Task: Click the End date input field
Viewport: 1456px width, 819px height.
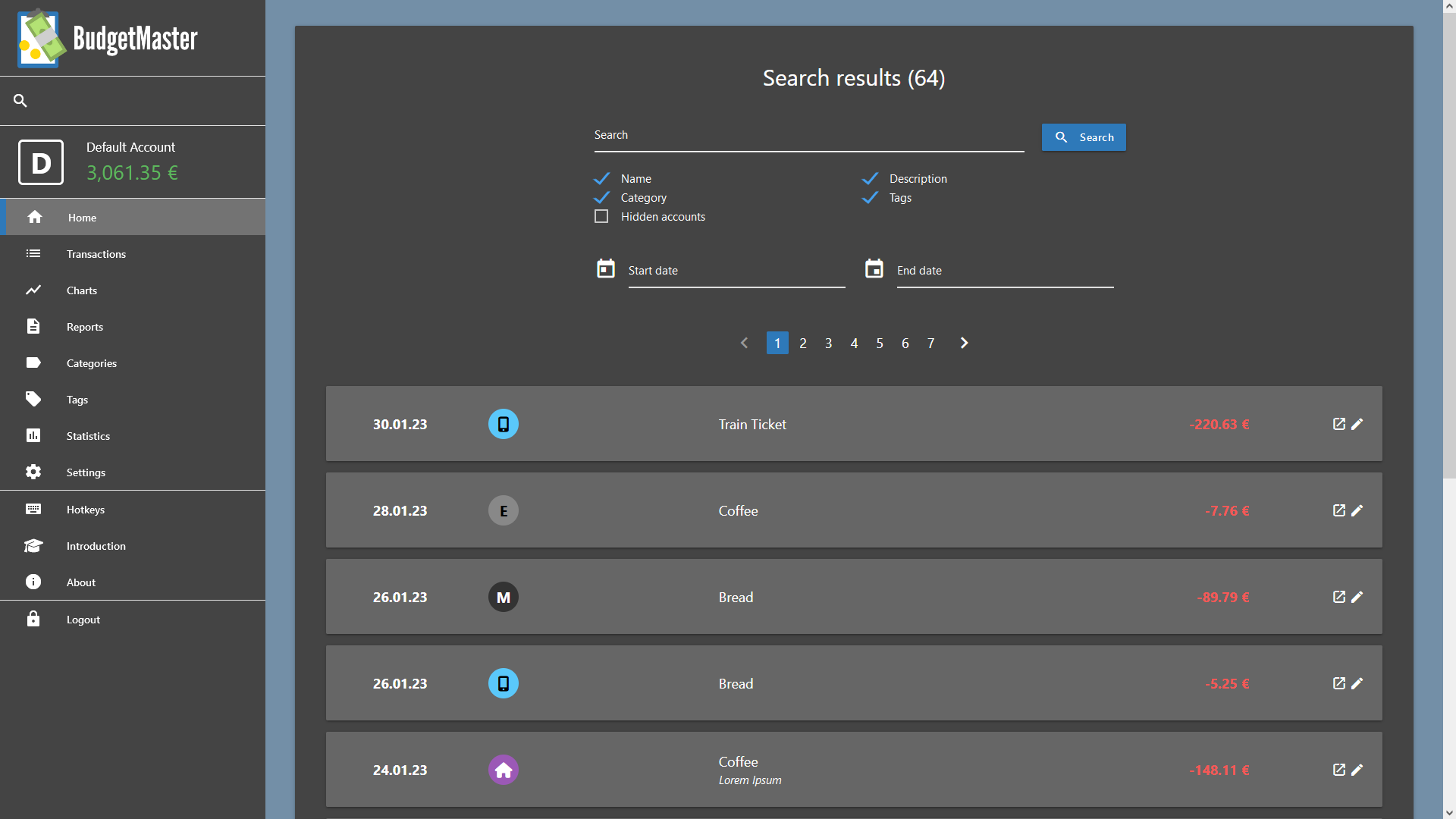Action: 1005,271
